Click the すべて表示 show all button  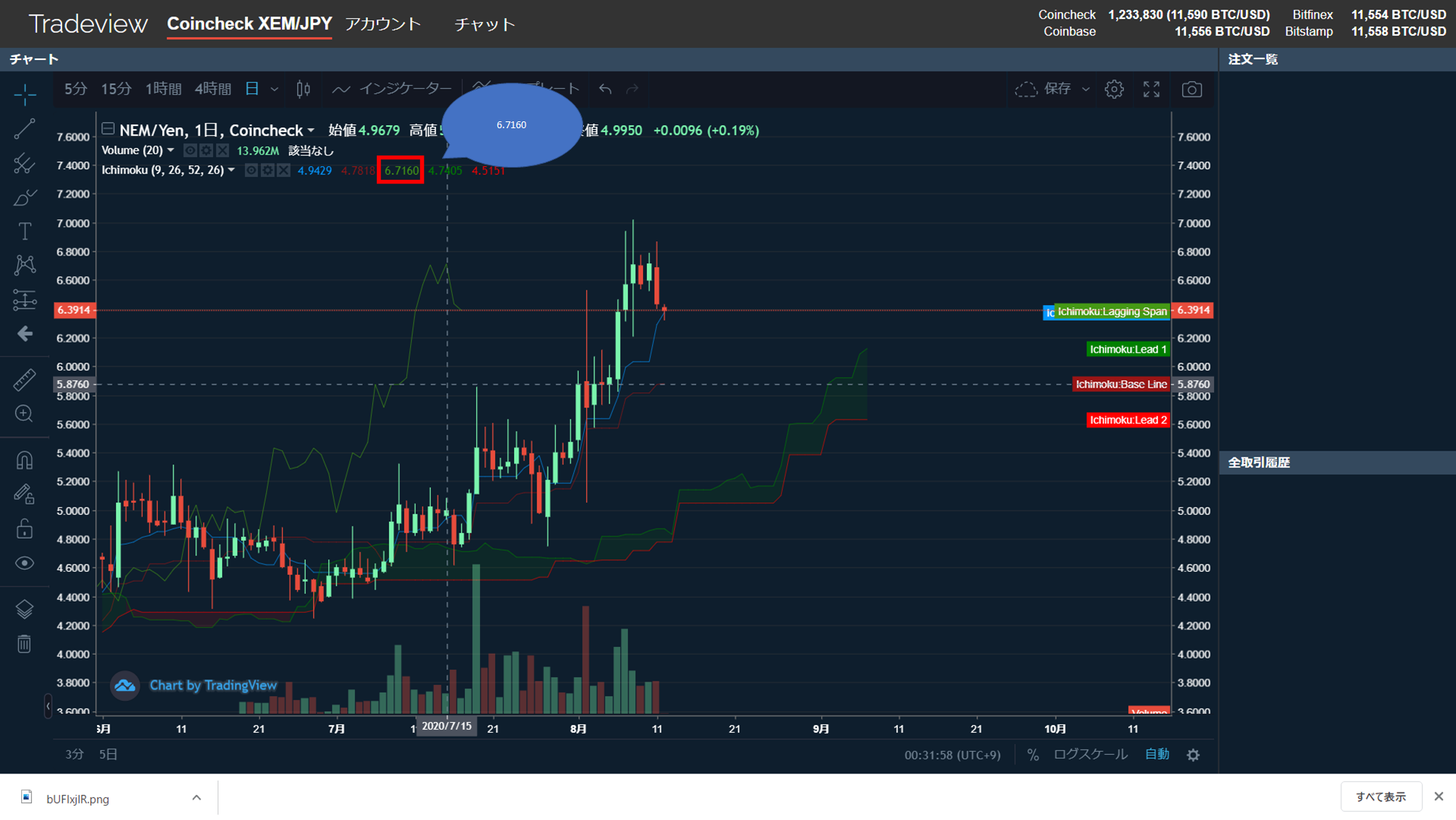coord(1381,797)
